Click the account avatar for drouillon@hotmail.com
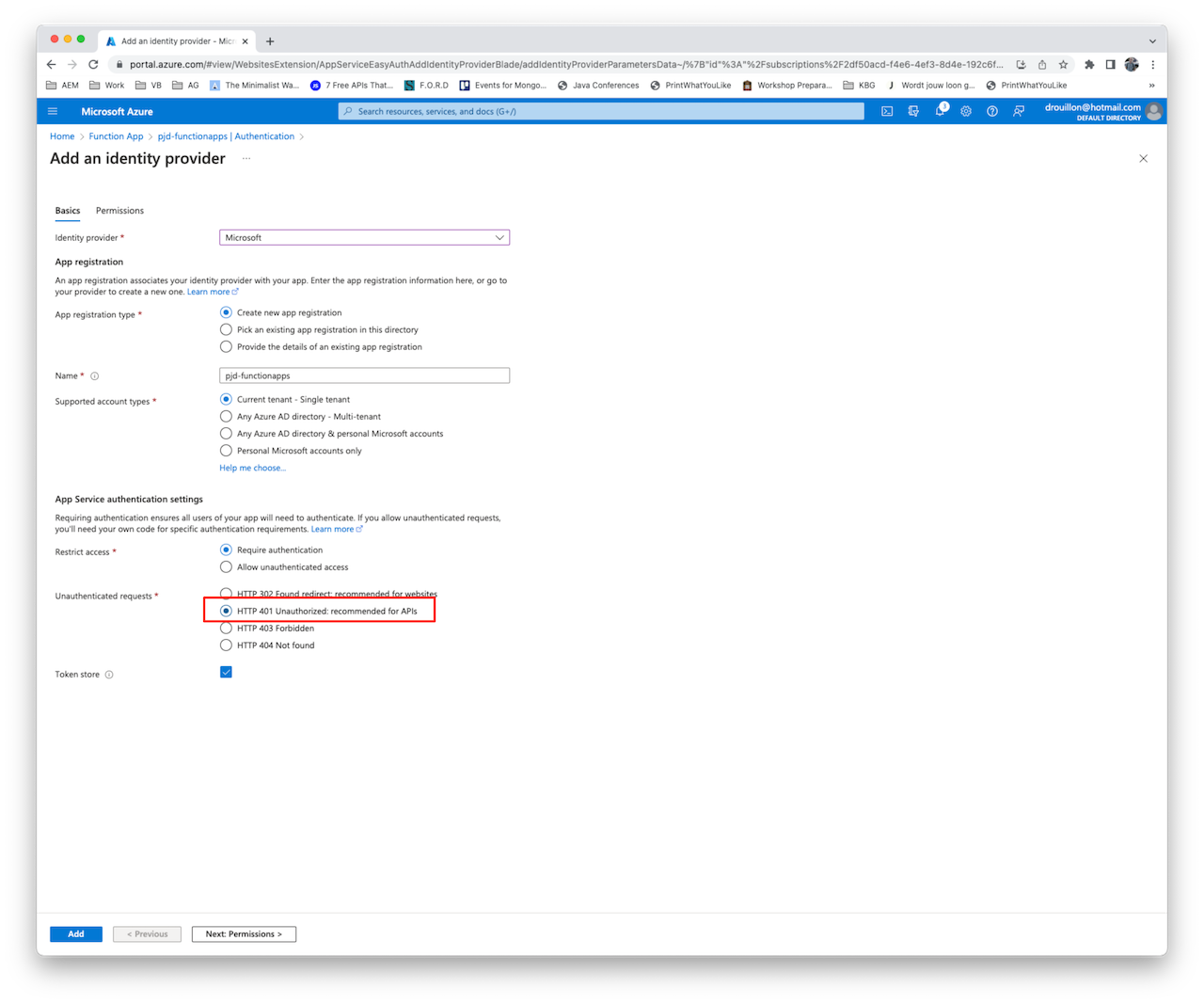This screenshot has height=1004, width=1204. click(1154, 111)
